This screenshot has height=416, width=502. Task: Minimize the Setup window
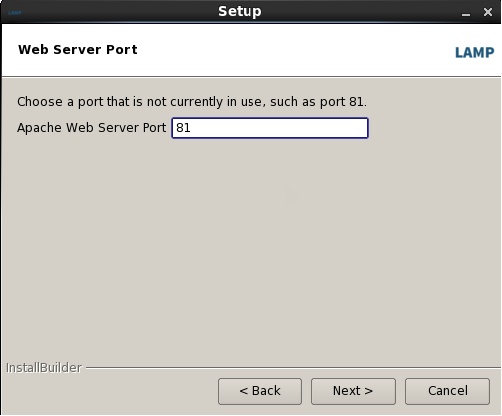(x=466, y=13)
